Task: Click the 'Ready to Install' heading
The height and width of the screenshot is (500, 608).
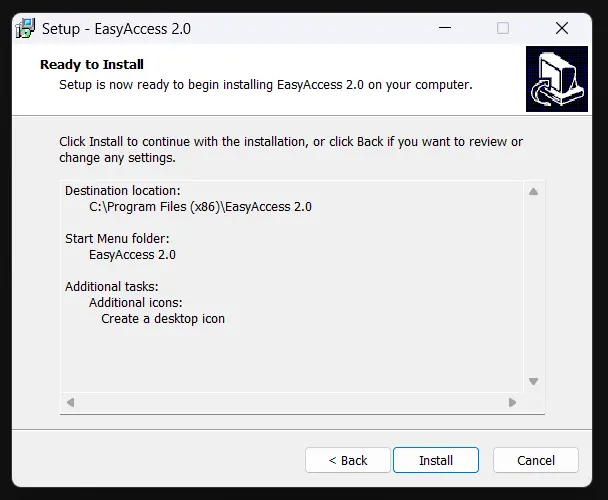Action: pos(92,64)
